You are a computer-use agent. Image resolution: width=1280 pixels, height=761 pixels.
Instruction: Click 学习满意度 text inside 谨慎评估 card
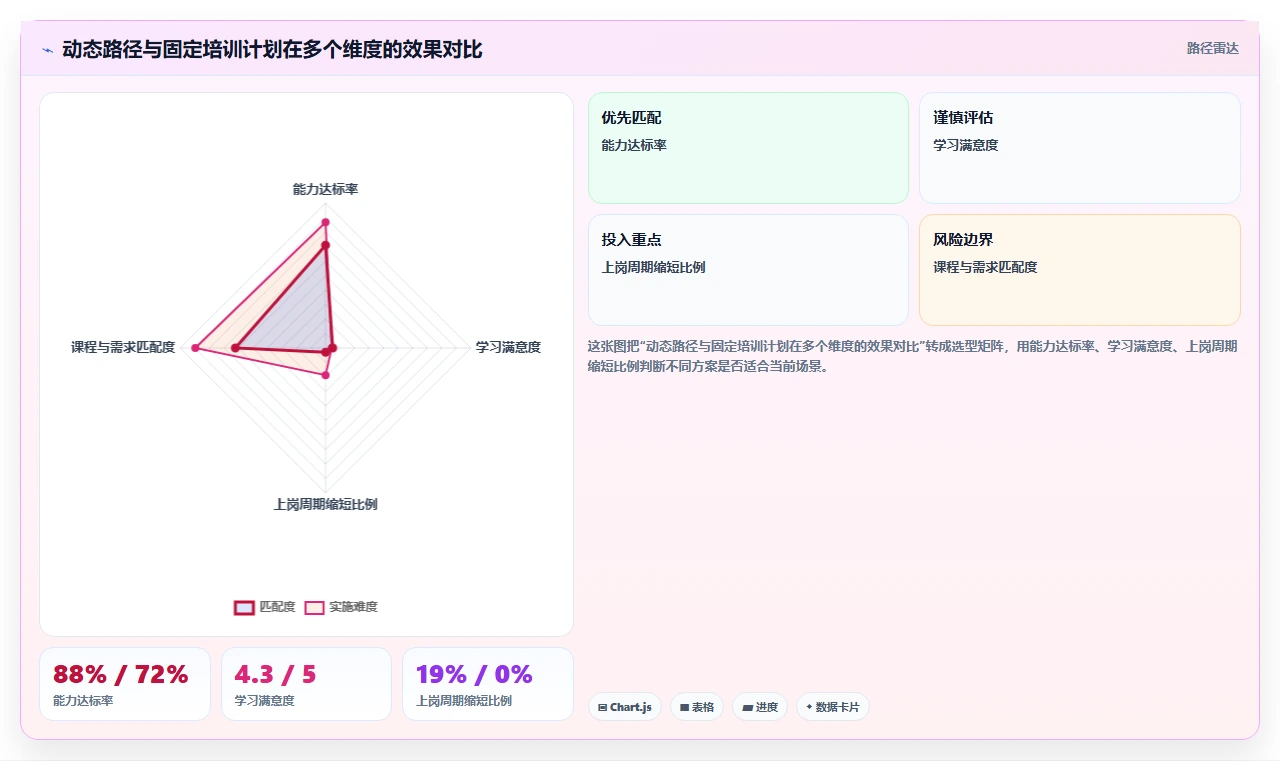click(x=966, y=145)
